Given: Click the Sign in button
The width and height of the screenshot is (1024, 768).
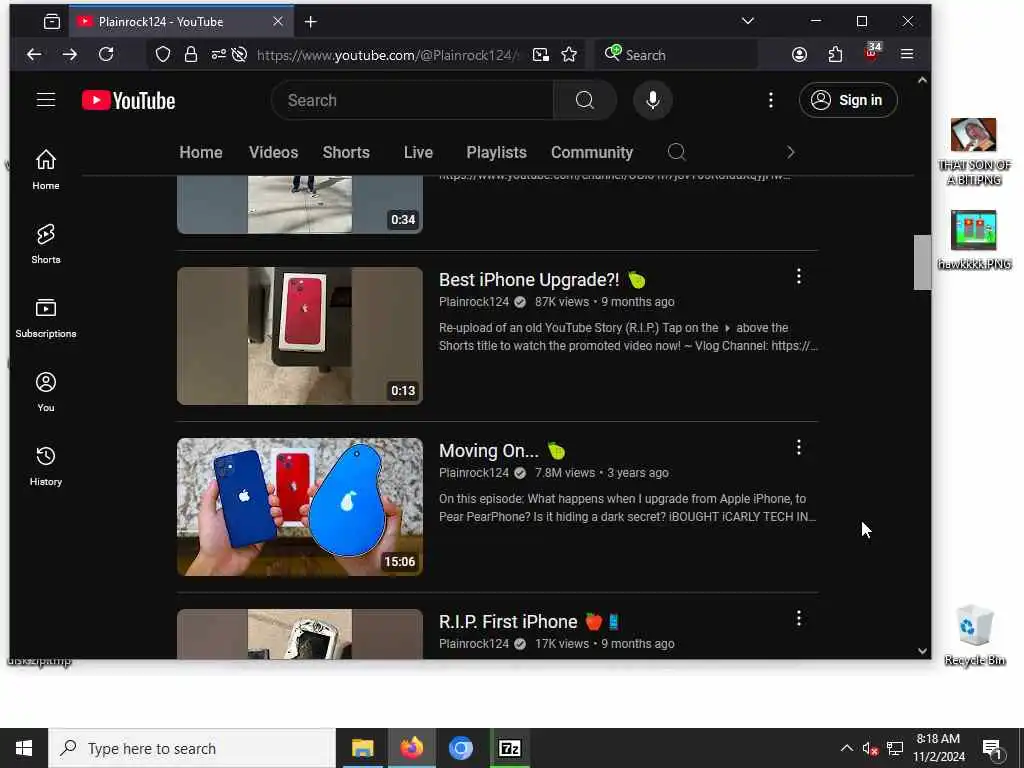Looking at the screenshot, I should point(848,100).
